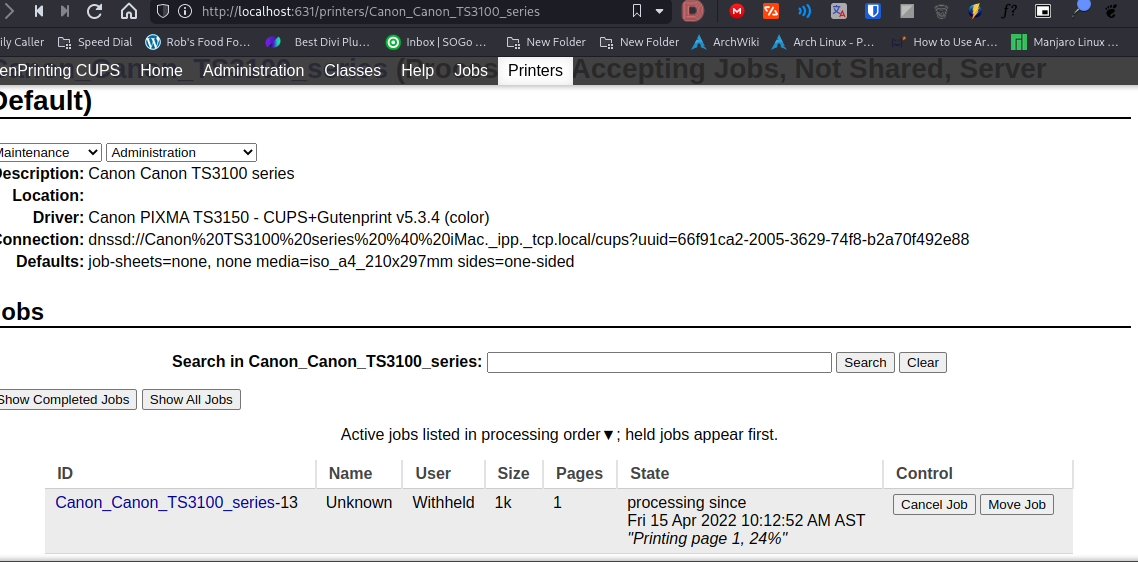Viewport: 1138px width, 562px height.
Task: Click the Withheld user cell
Action: [x=443, y=502]
